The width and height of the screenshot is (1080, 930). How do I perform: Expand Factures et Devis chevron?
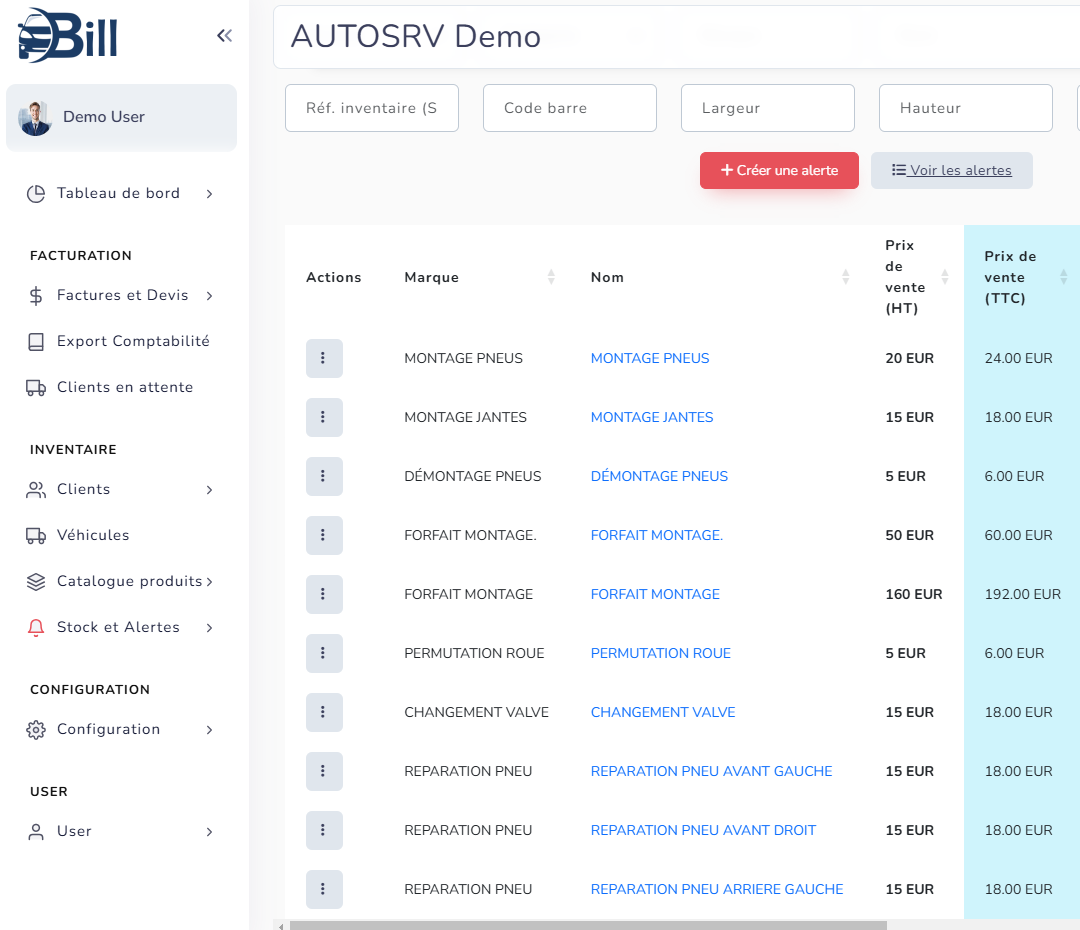209,296
